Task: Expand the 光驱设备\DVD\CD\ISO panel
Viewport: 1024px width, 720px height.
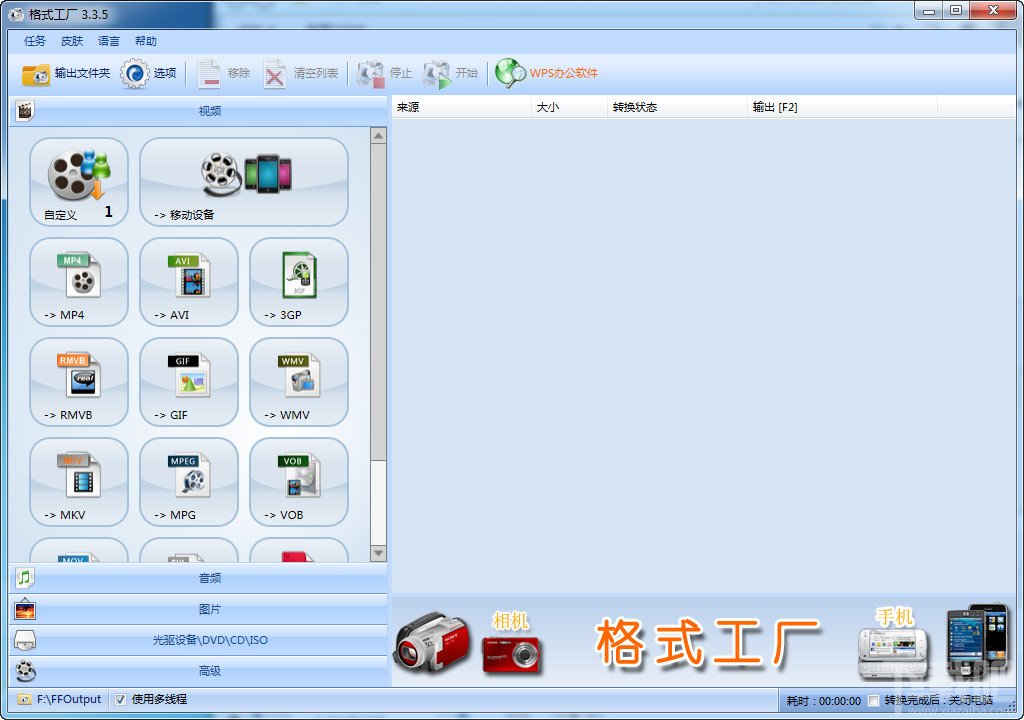Action: [x=199, y=640]
